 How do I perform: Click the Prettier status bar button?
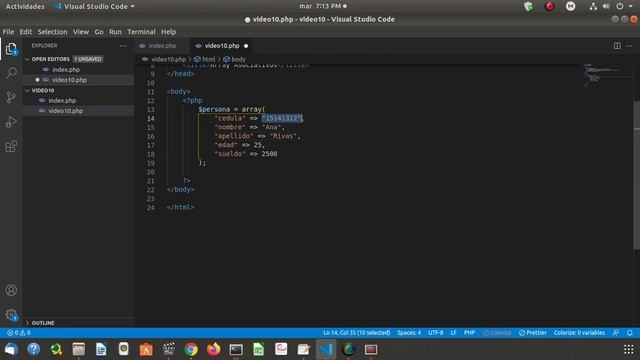[x=533, y=333]
